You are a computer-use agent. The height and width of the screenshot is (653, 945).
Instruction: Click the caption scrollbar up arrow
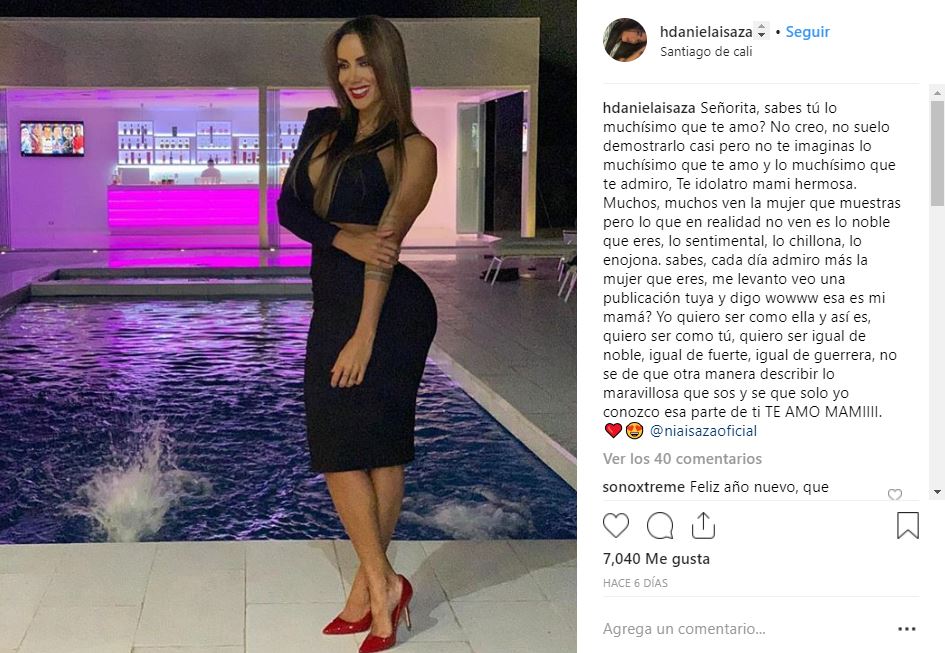tap(937, 93)
